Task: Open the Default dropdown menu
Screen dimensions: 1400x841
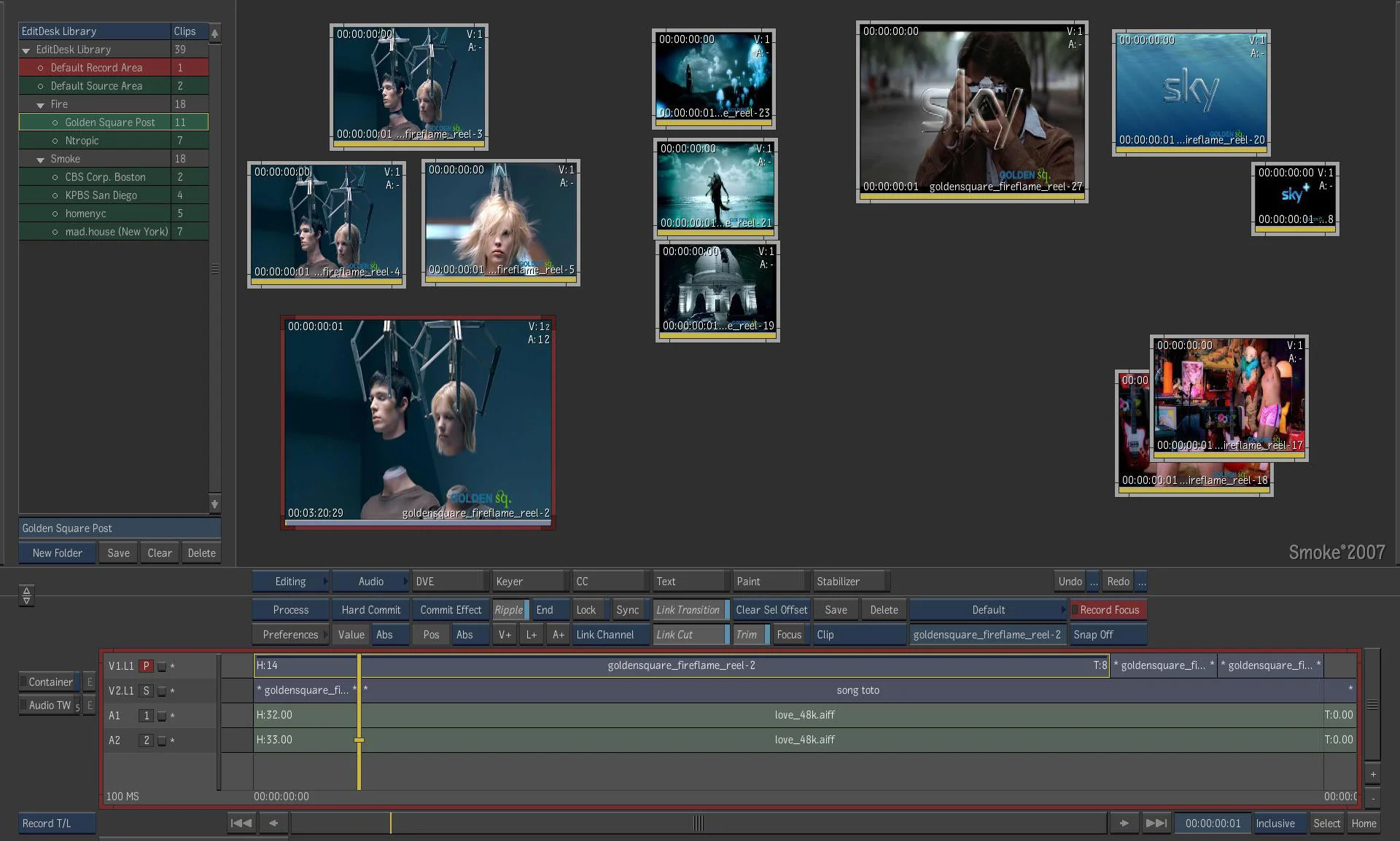Action: click(988, 610)
